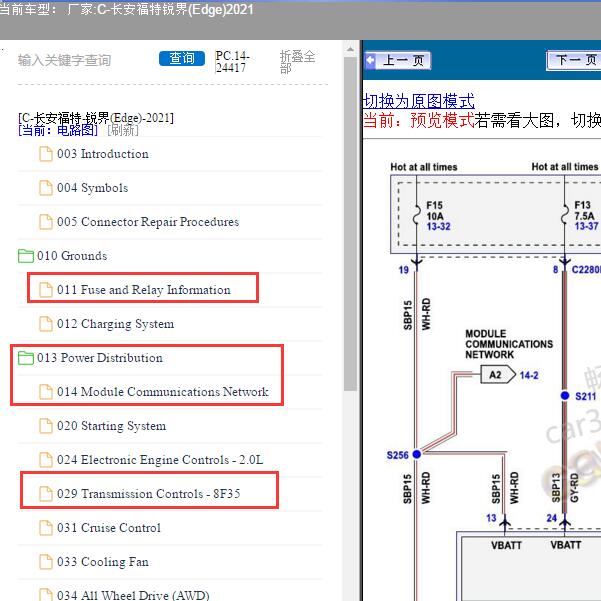The width and height of the screenshot is (601, 601).
Task: Click document icon beside 024 Electronic Engine Controls
Action: (46, 460)
